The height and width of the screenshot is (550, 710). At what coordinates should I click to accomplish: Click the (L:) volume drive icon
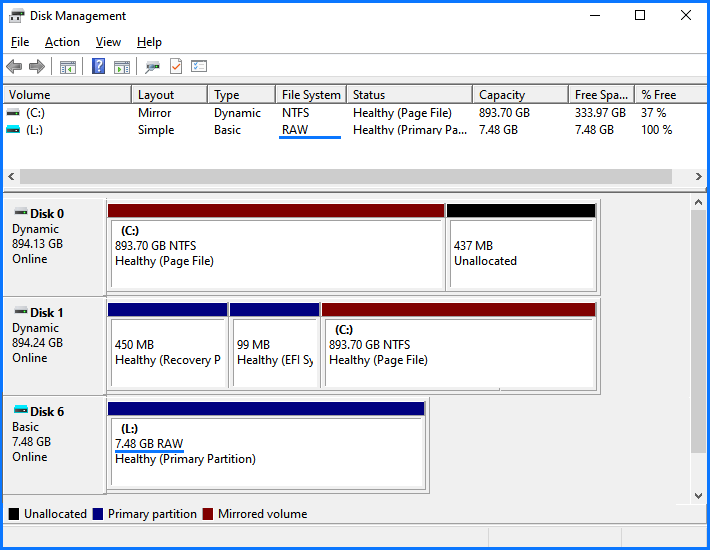pyautogui.click(x=13, y=130)
